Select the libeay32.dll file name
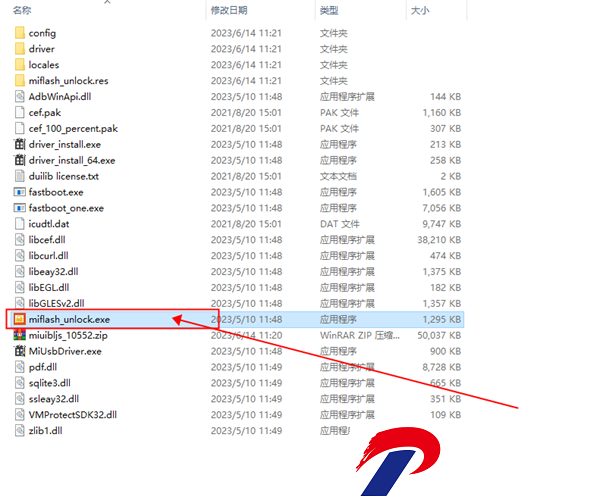Image resolution: width=600 pixels, height=503 pixels. (x=53, y=272)
